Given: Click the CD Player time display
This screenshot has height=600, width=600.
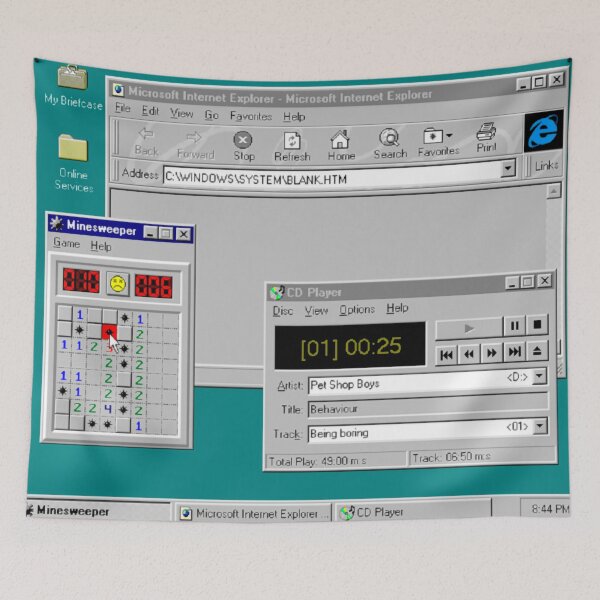Looking at the screenshot, I should click(350, 346).
